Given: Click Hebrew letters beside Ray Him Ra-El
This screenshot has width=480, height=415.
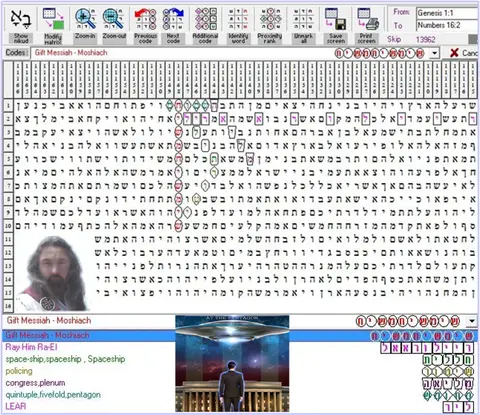Looking at the screenshot, I should [x=427, y=348].
